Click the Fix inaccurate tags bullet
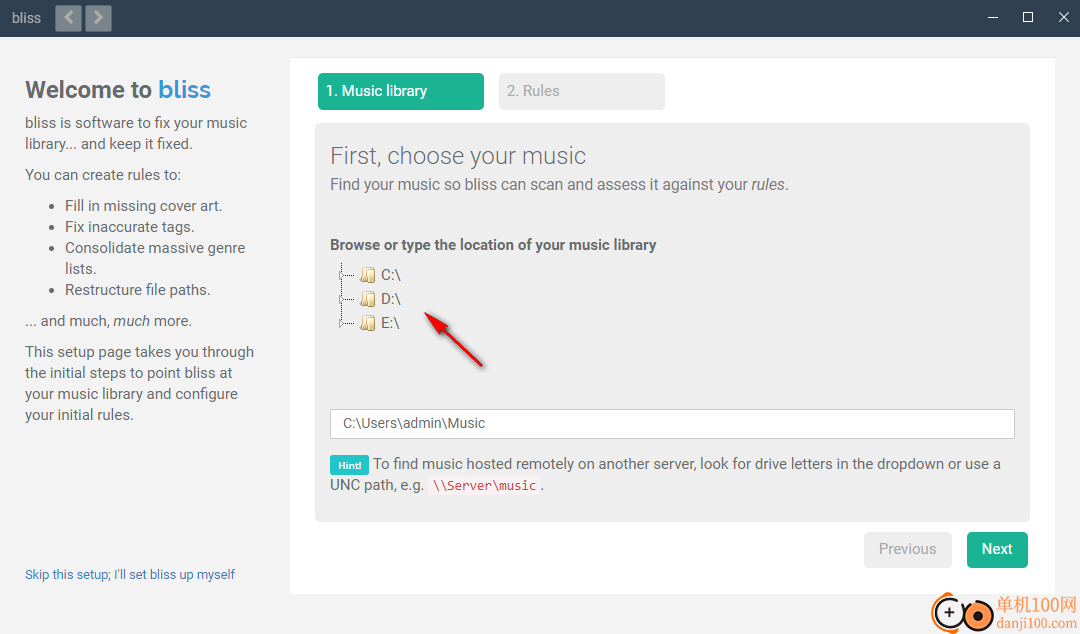Viewport: 1080px width, 634px height. tap(129, 227)
